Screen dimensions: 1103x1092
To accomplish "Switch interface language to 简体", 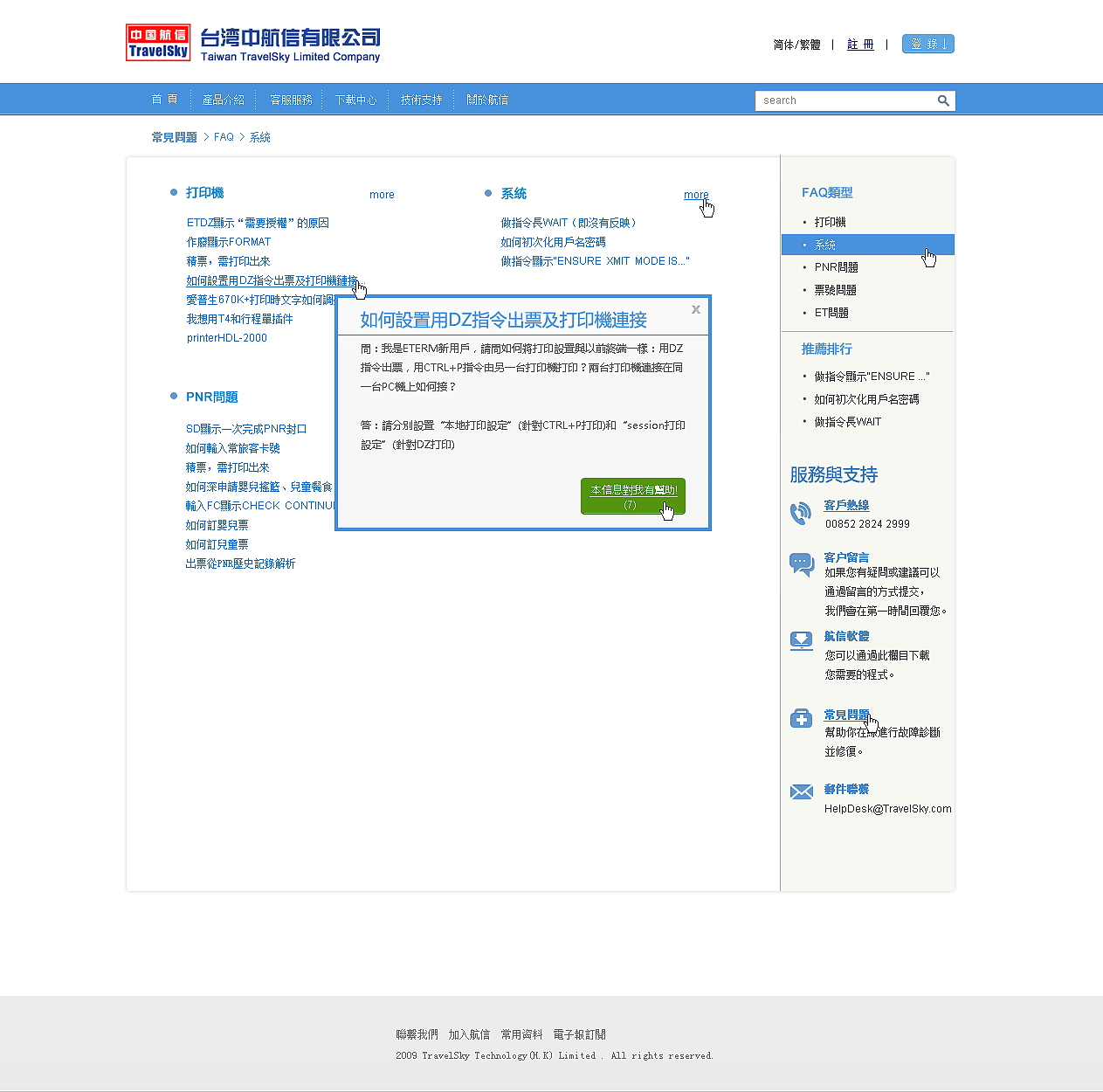I will tap(784, 44).
